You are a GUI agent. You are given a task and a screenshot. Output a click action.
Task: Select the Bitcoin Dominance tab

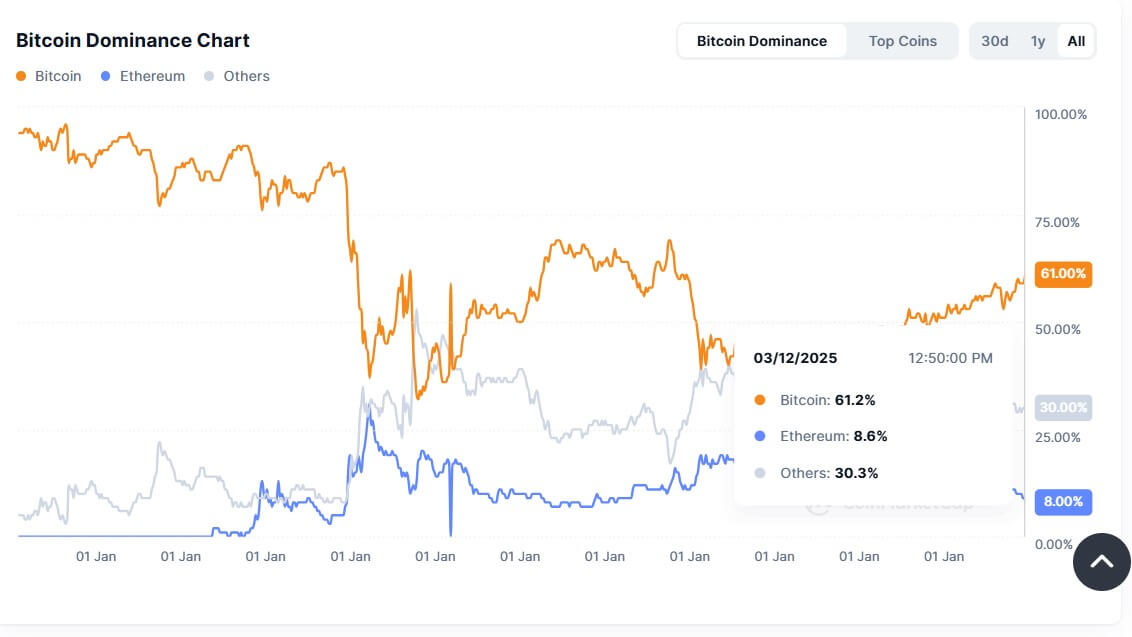point(762,41)
